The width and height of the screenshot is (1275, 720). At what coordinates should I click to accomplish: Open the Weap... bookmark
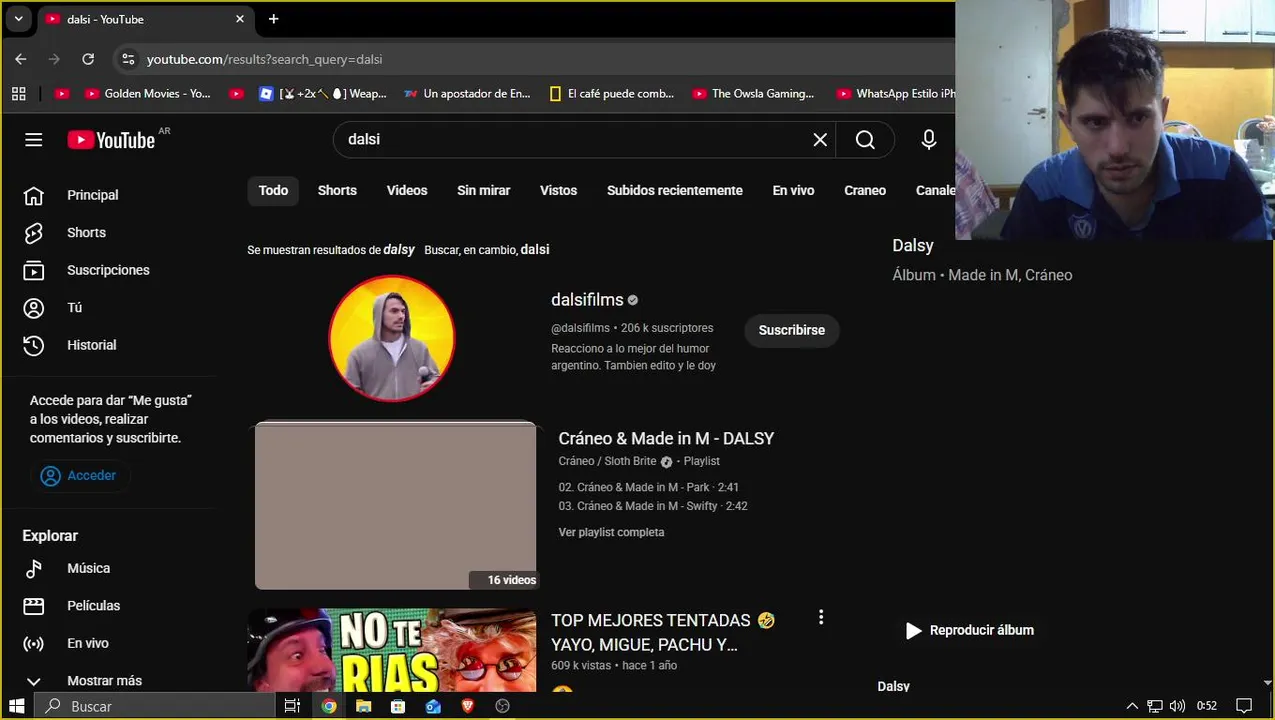(x=322, y=94)
